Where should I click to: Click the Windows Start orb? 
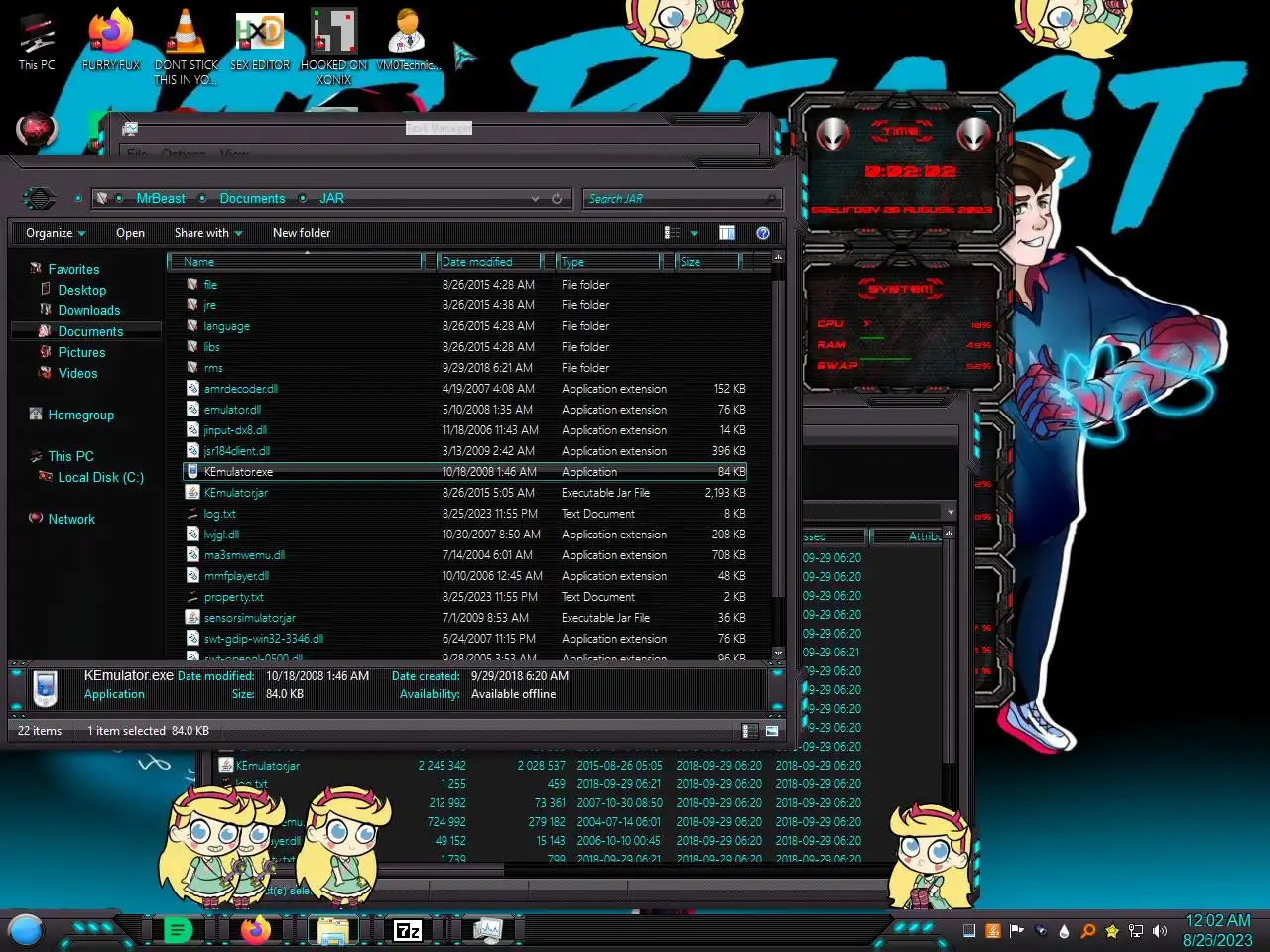tap(26, 930)
